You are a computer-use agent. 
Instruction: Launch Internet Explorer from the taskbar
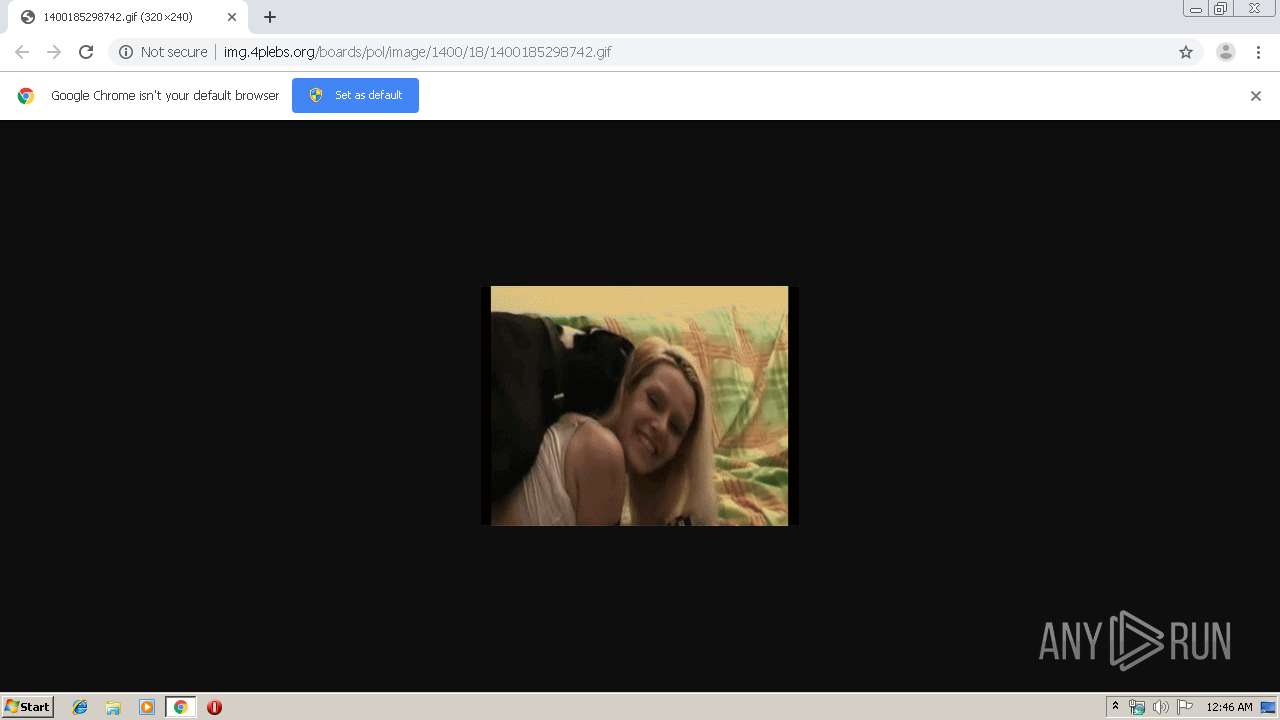(x=80, y=707)
